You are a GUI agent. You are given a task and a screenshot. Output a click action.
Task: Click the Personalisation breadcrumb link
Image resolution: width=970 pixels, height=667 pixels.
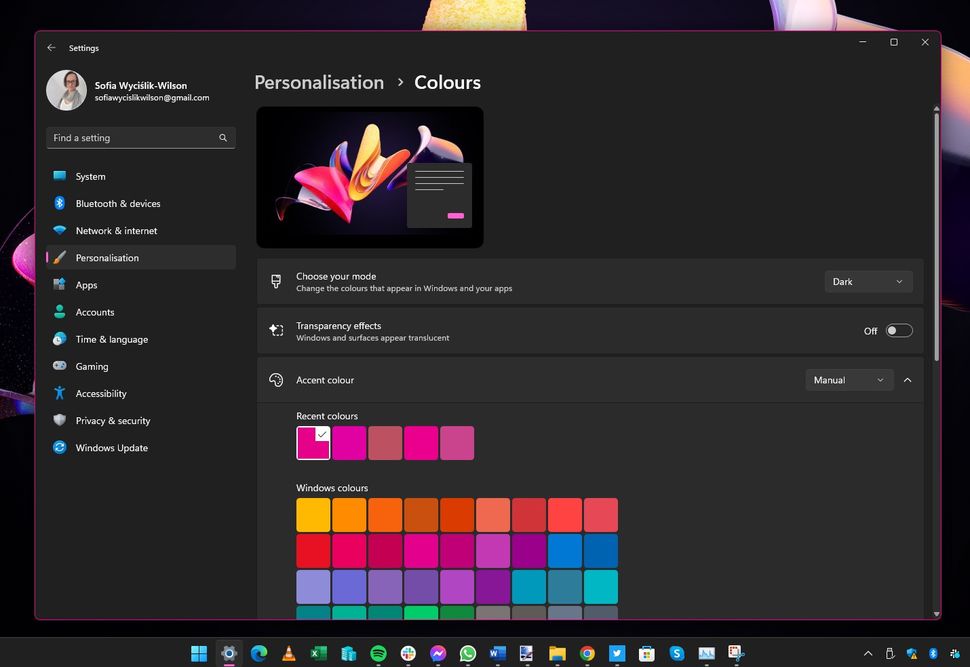319,82
